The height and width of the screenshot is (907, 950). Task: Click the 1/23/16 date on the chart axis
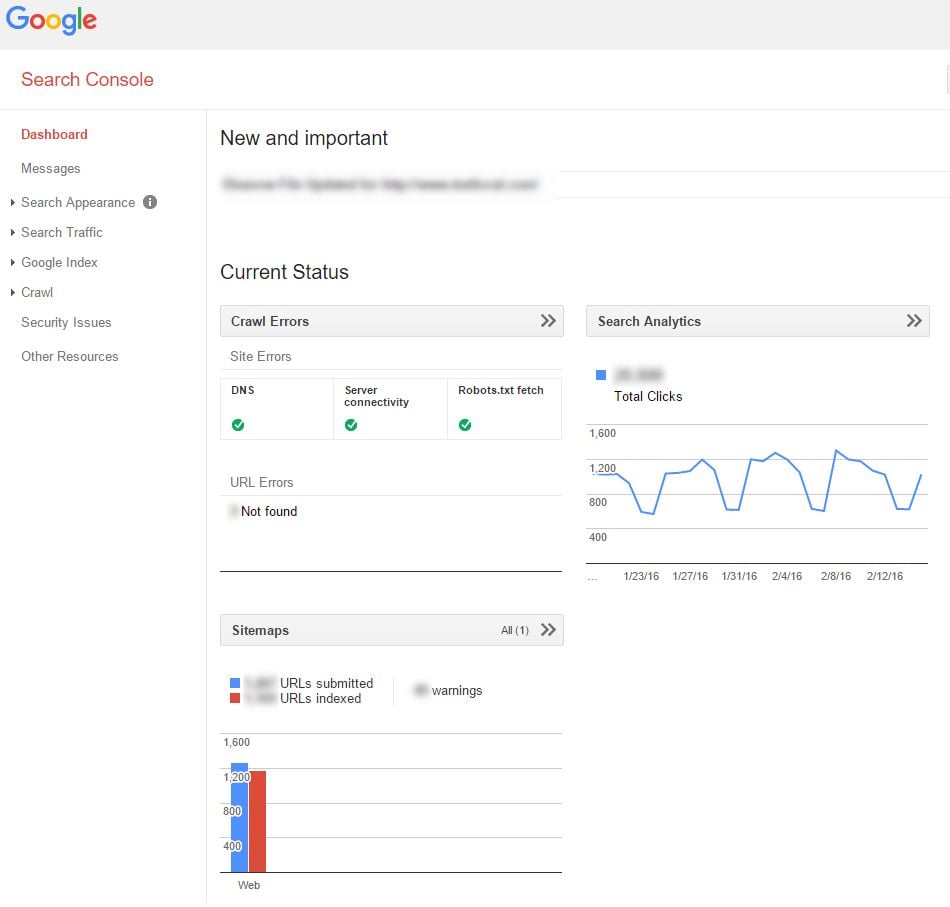click(641, 576)
